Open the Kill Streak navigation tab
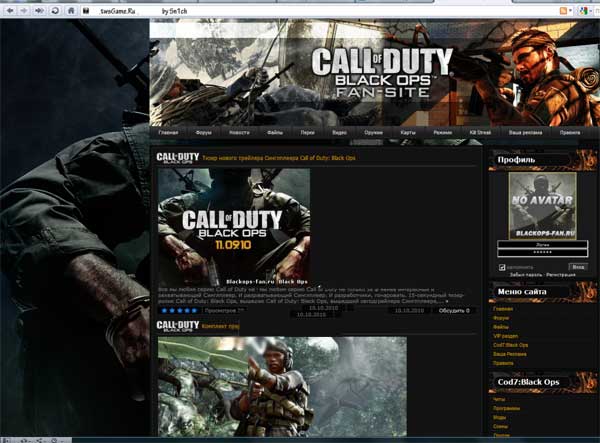The image size is (600, 443). pos(480,132)
